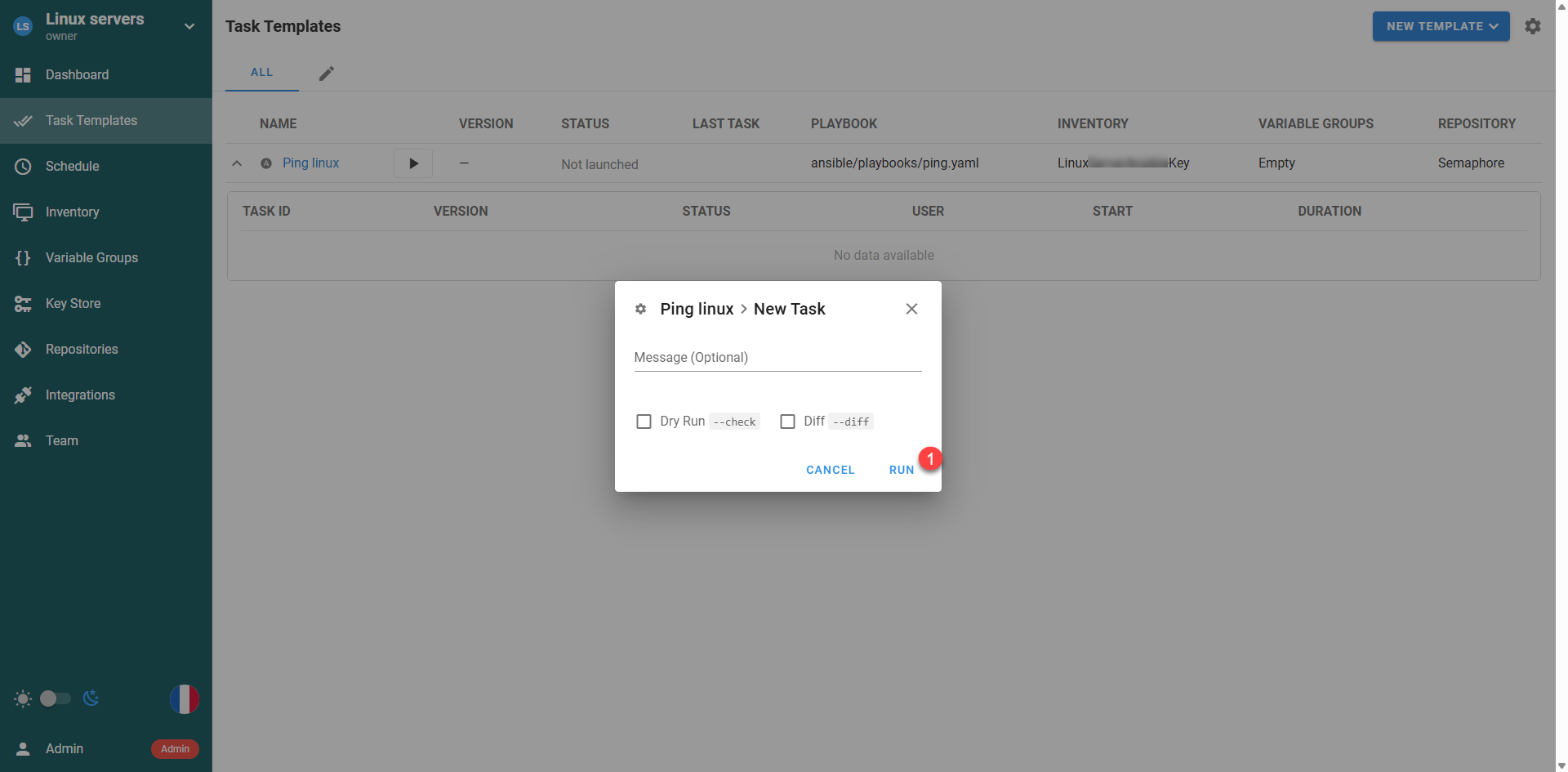Expand the Linux servers project dropdown

189,26
